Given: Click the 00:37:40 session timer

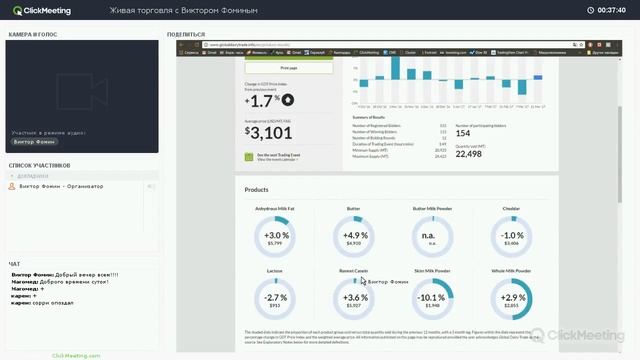Looking at the screenshot, I should coord(611,10).
